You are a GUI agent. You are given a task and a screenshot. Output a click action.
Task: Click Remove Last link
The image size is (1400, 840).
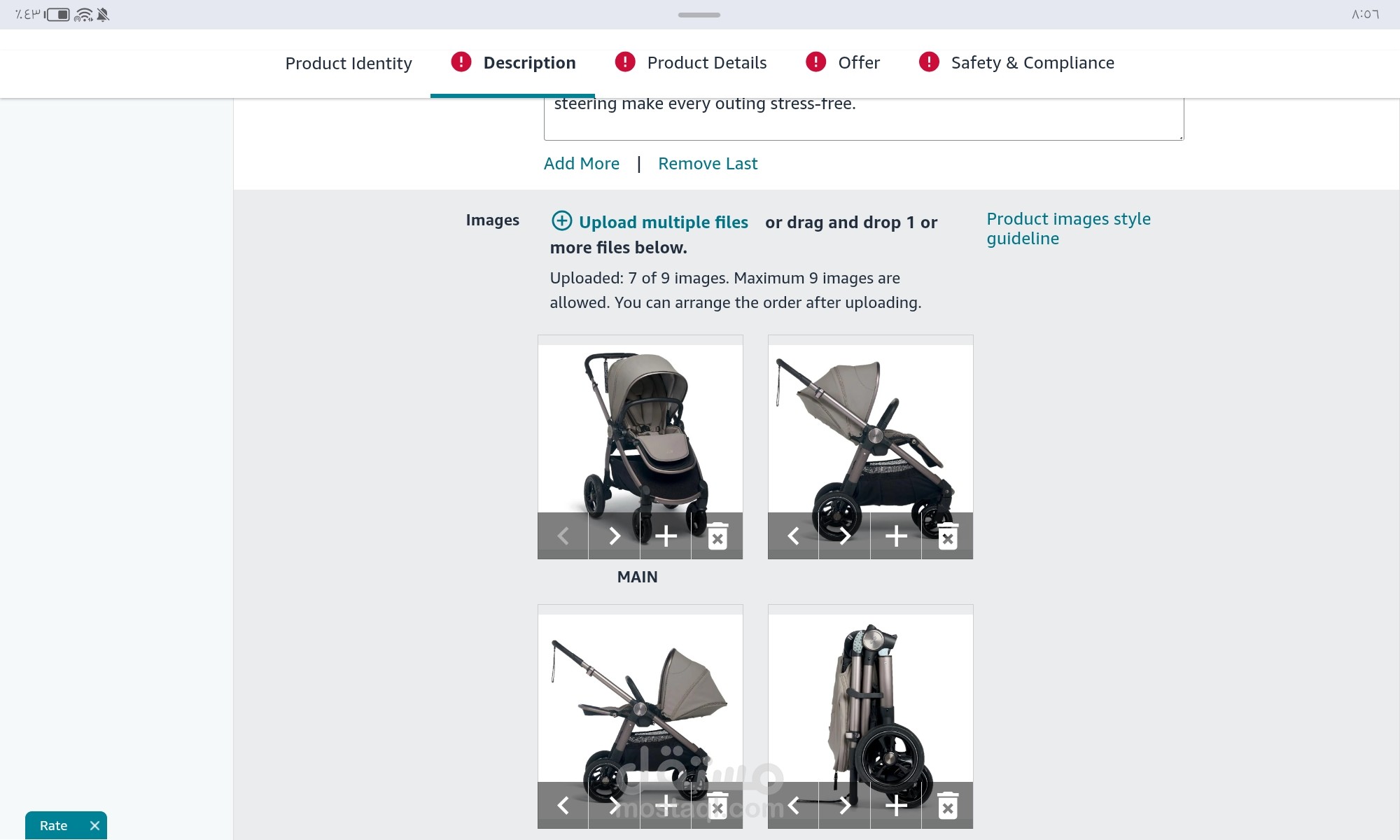(x=708, y=164)
